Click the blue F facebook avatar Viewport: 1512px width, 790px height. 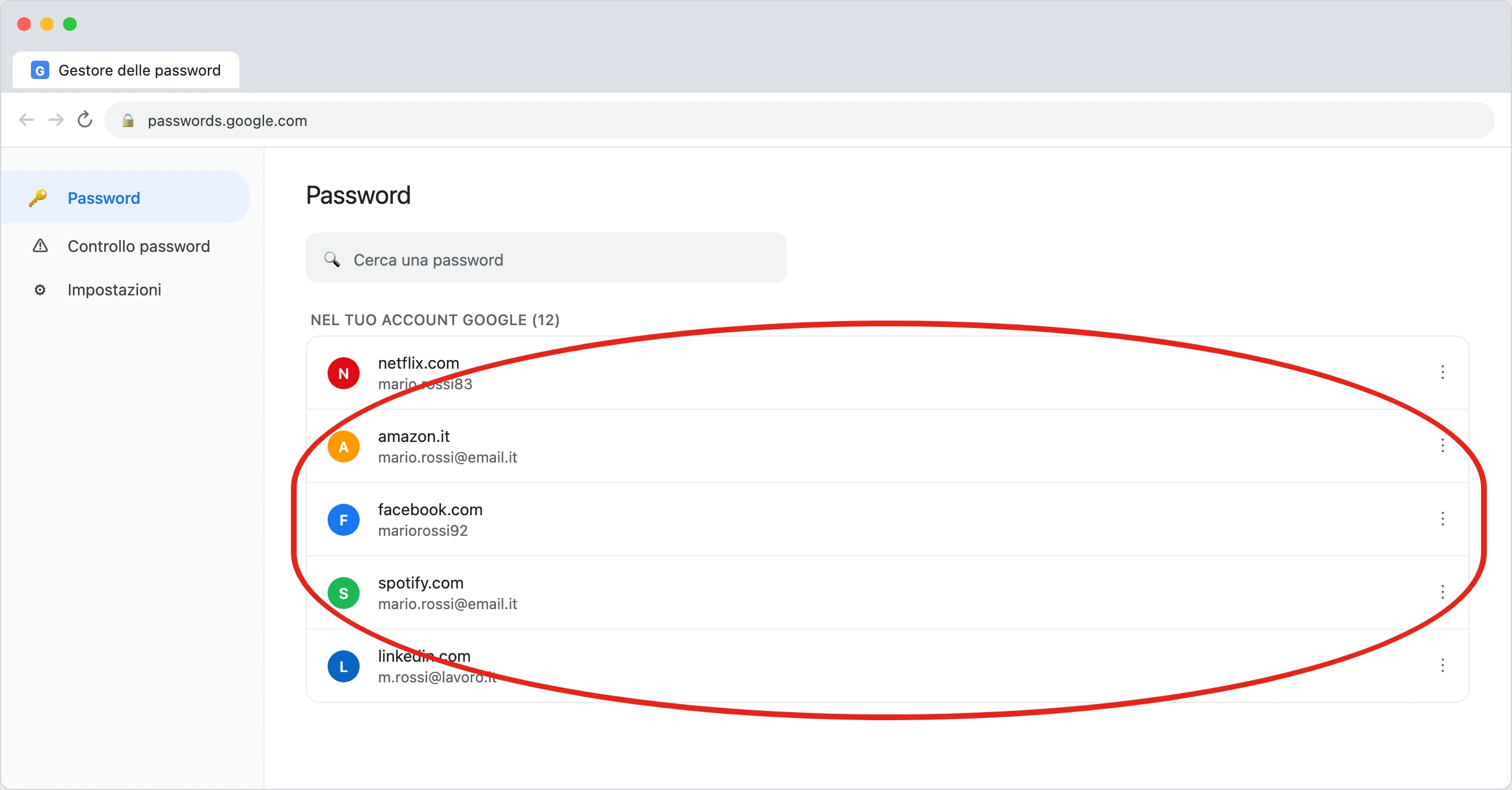(x=344, y=520)
